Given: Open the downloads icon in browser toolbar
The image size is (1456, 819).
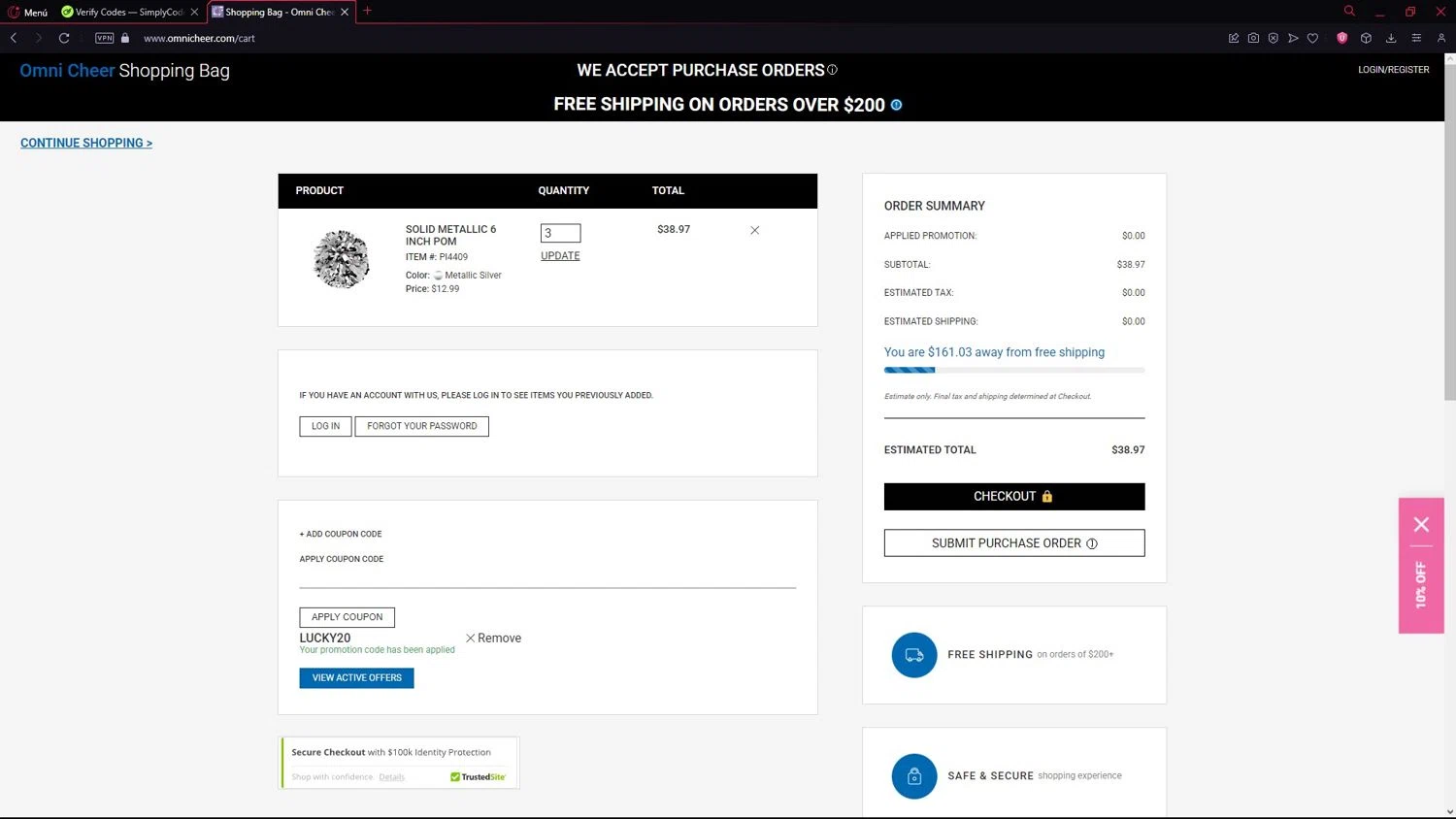Looking at the screenshot, I should (x=1391, y=38).
